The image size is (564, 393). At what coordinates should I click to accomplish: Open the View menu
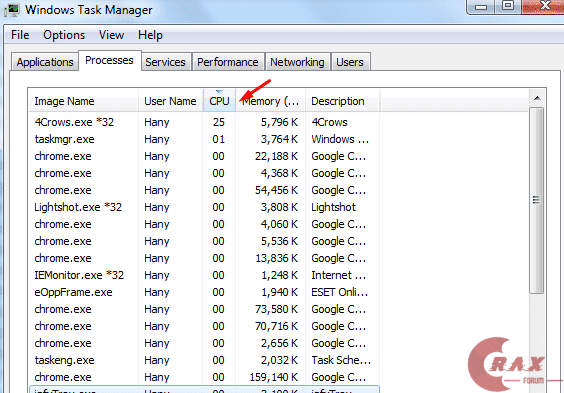(112, 35)
